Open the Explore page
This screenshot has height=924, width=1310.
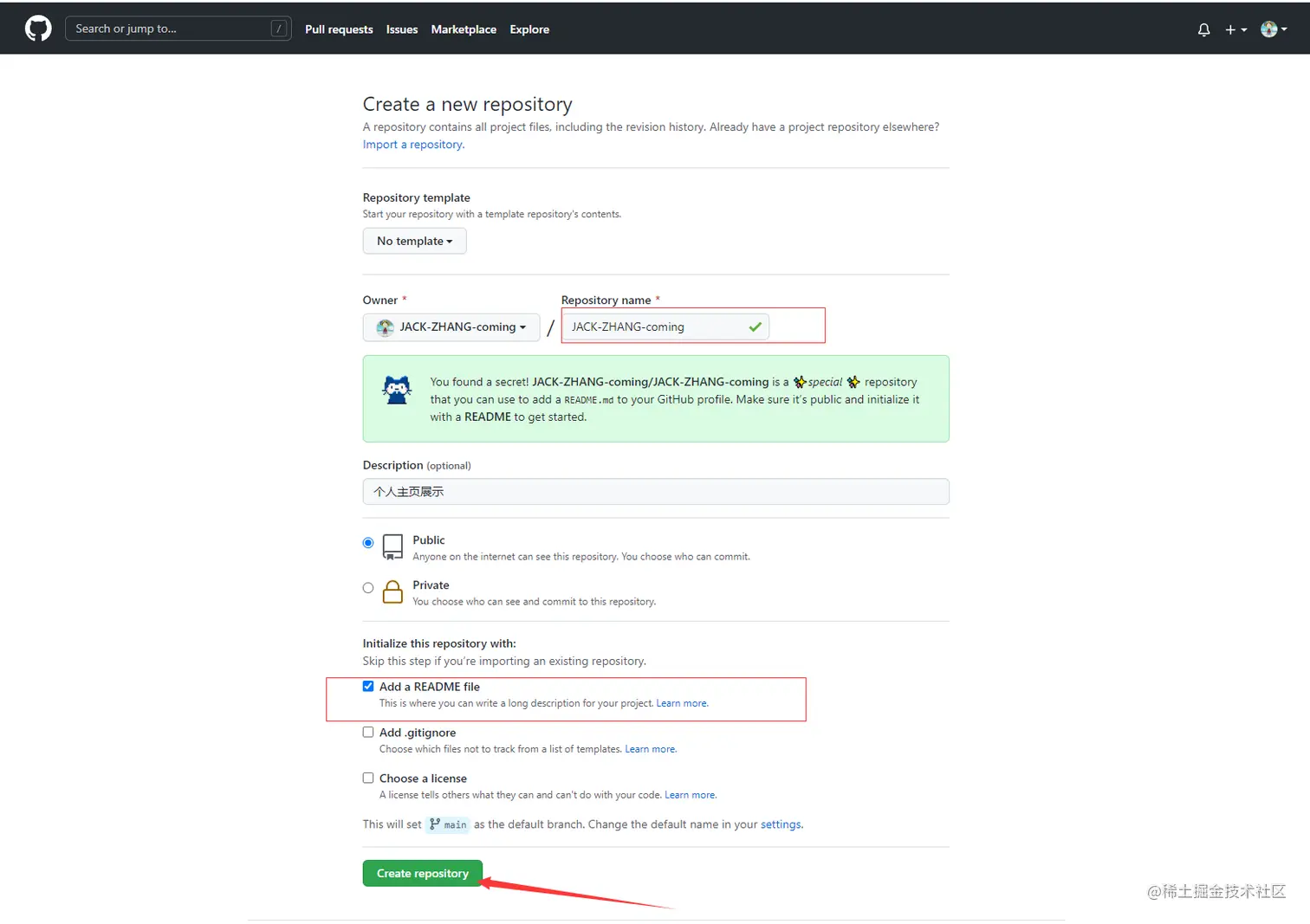click(x=529, y=29)
